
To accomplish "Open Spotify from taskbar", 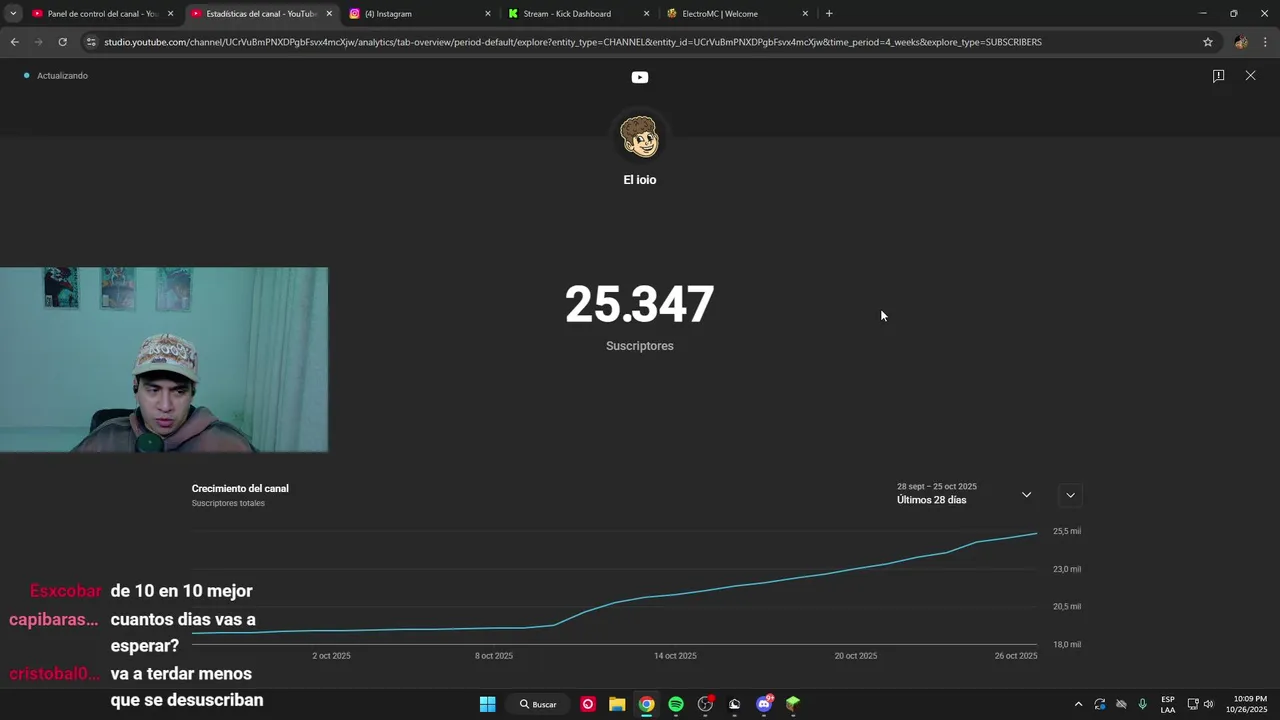I will pyautogui.click(x=676, y=704).
